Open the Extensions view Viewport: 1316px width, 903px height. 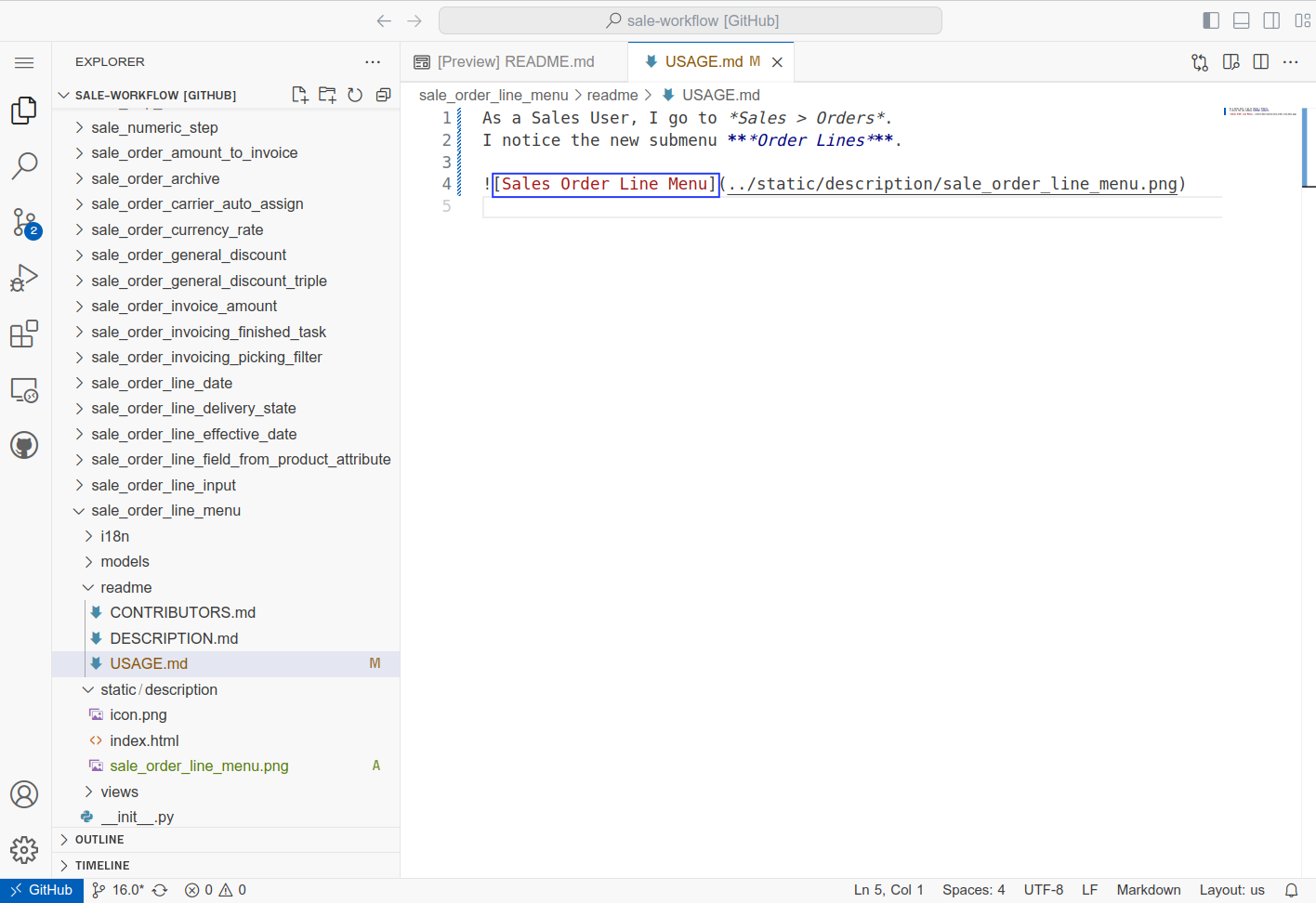coord(24,334)
